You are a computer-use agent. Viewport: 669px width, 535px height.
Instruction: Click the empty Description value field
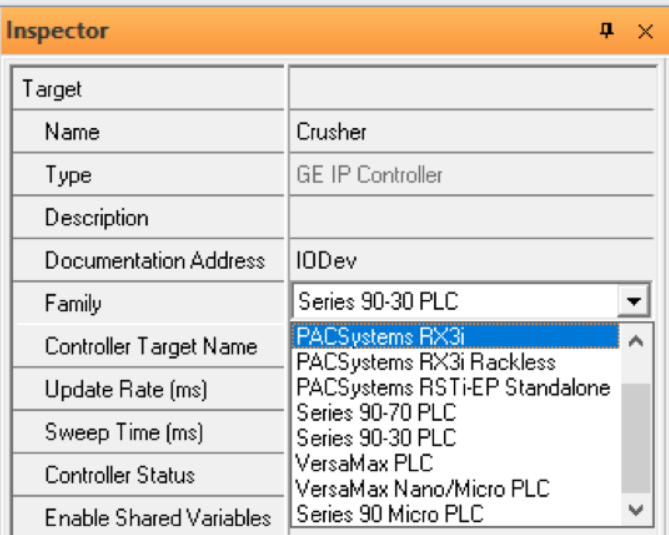(x=472, y=217)
